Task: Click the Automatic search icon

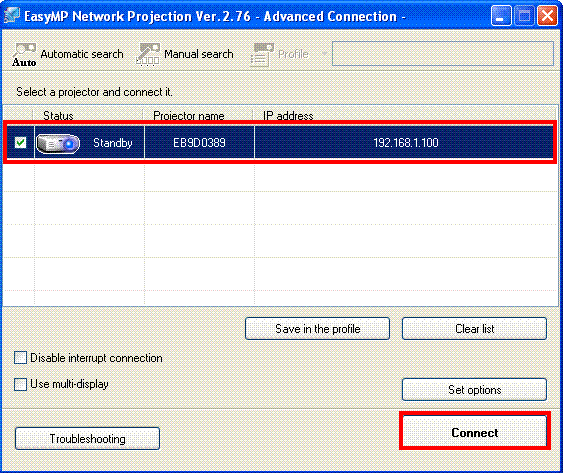Action: (24, 55)
